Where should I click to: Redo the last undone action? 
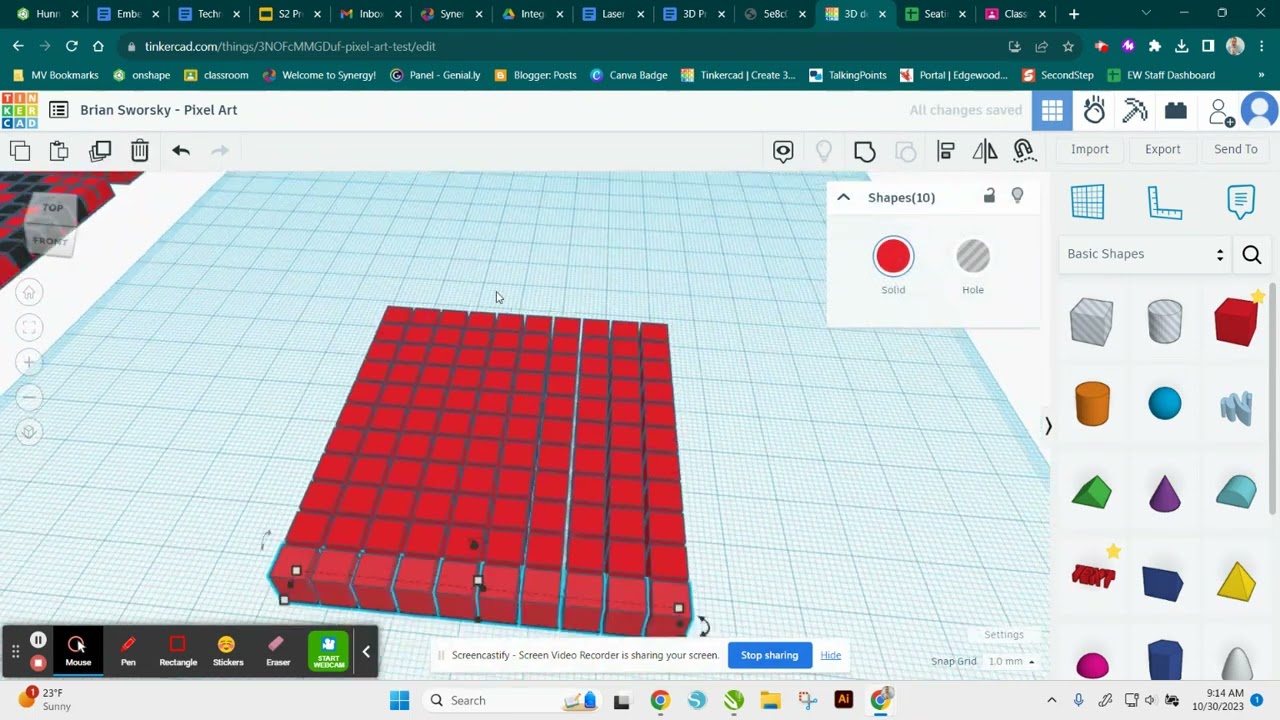tap(220, 151)
